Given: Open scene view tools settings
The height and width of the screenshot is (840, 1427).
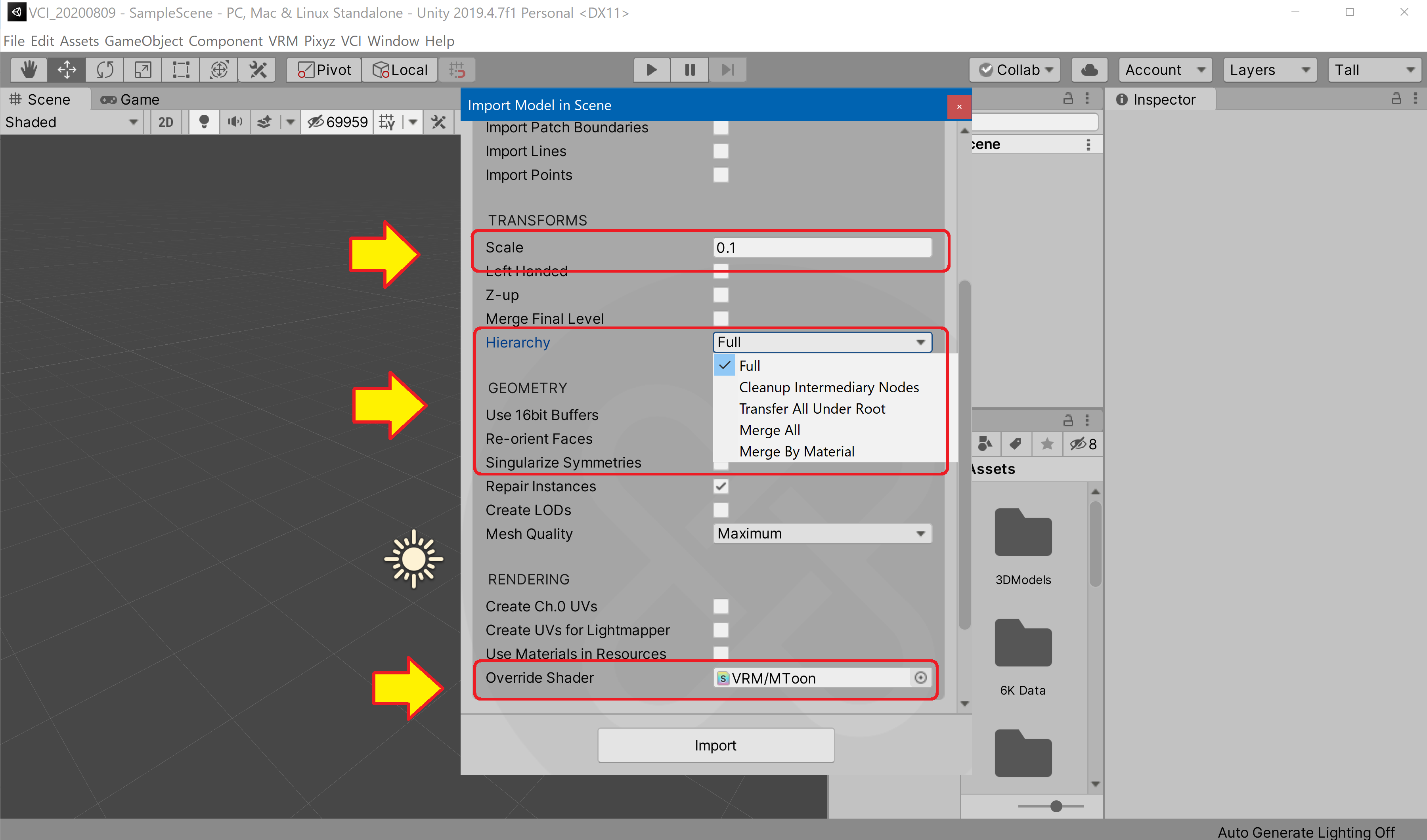Looking at the screenshot, I should 438,122.
